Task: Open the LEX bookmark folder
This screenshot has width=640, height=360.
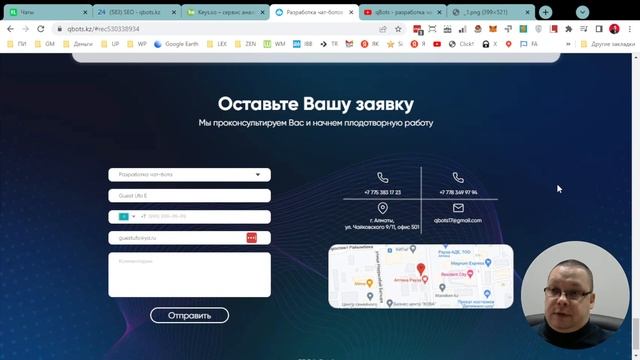Action: (x=217, y=44)
